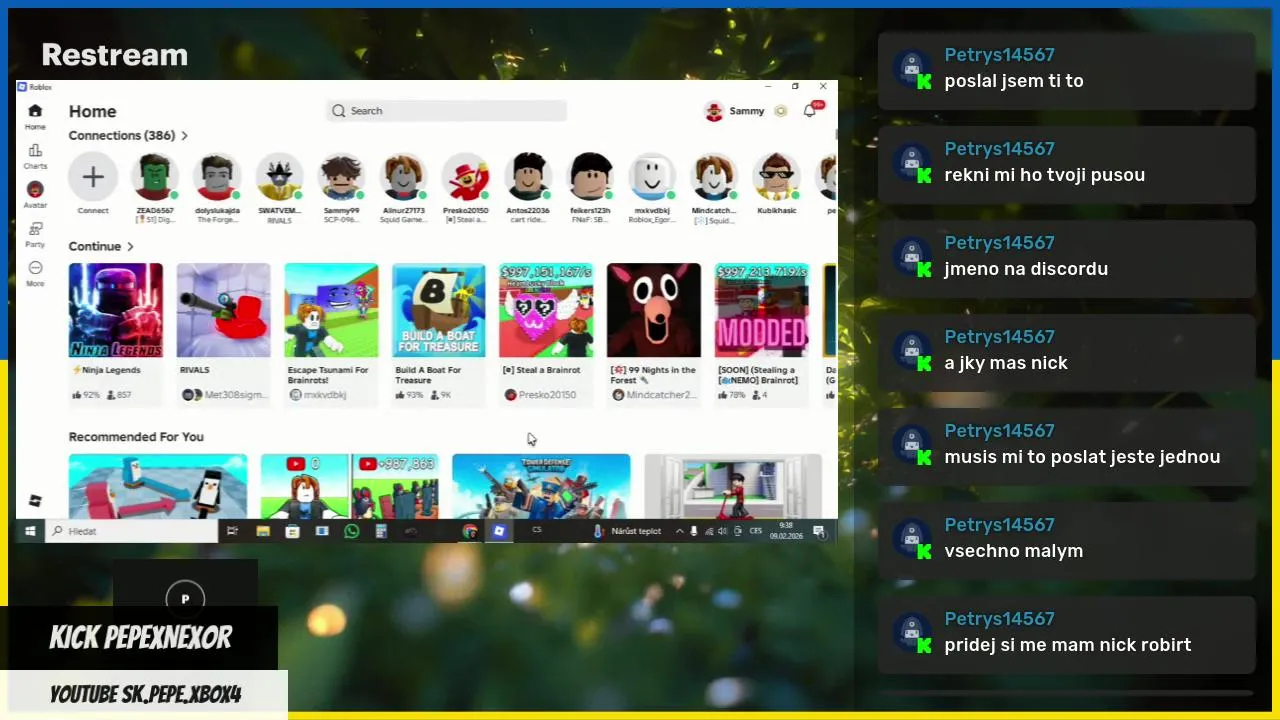Open Build A Boat For Treasure thumbnail
This screenshot has width=1280, height=720.
[x=439, y=310]
